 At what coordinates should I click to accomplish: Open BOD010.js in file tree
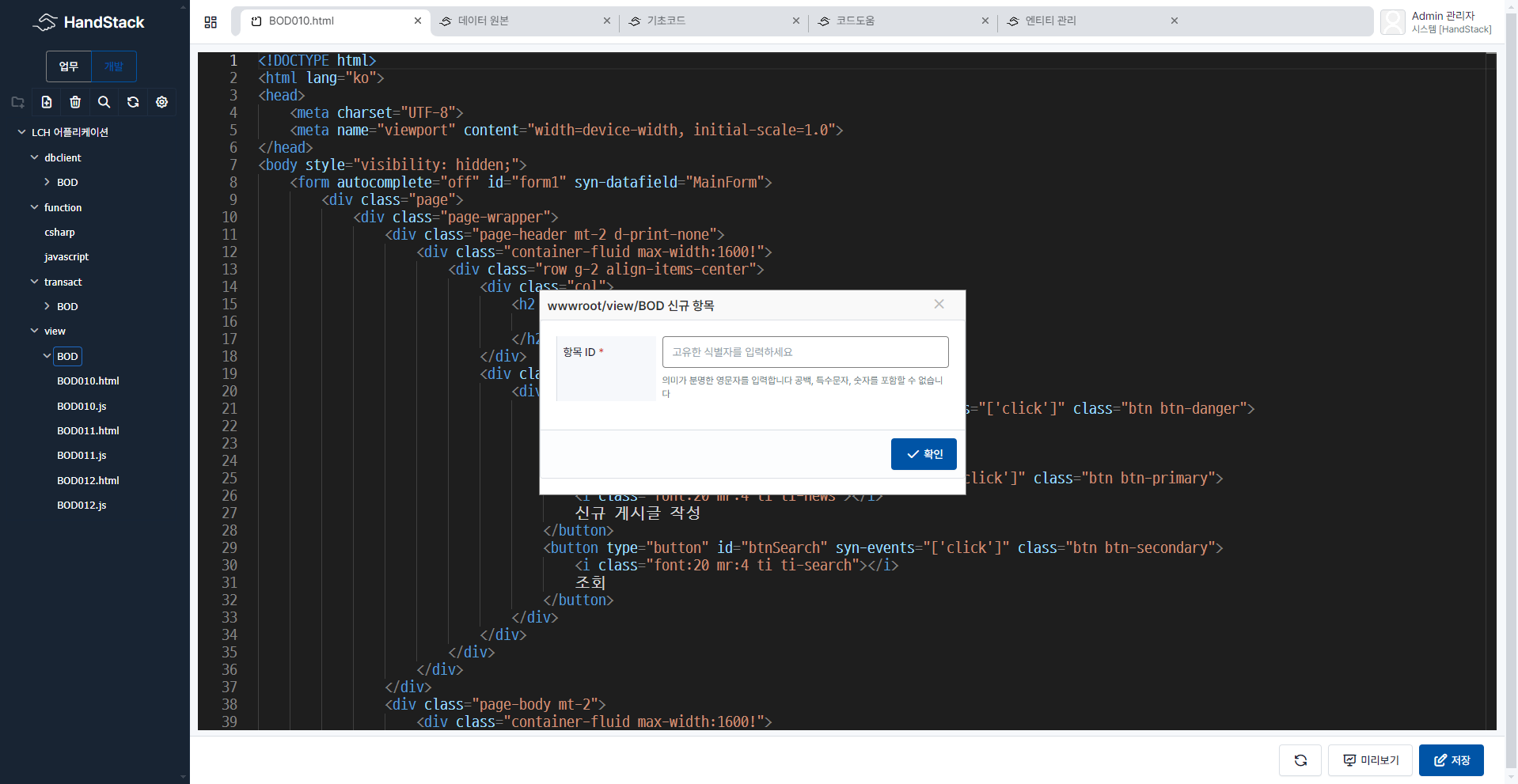coord(82,406)
